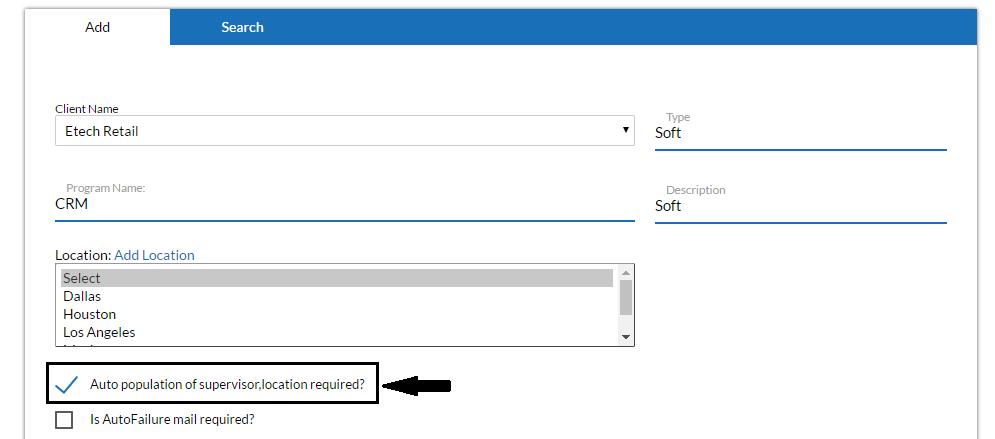The image size is (995, 439).
Task: Click the Client Name dropdown arrow
Action: (626, 129)
